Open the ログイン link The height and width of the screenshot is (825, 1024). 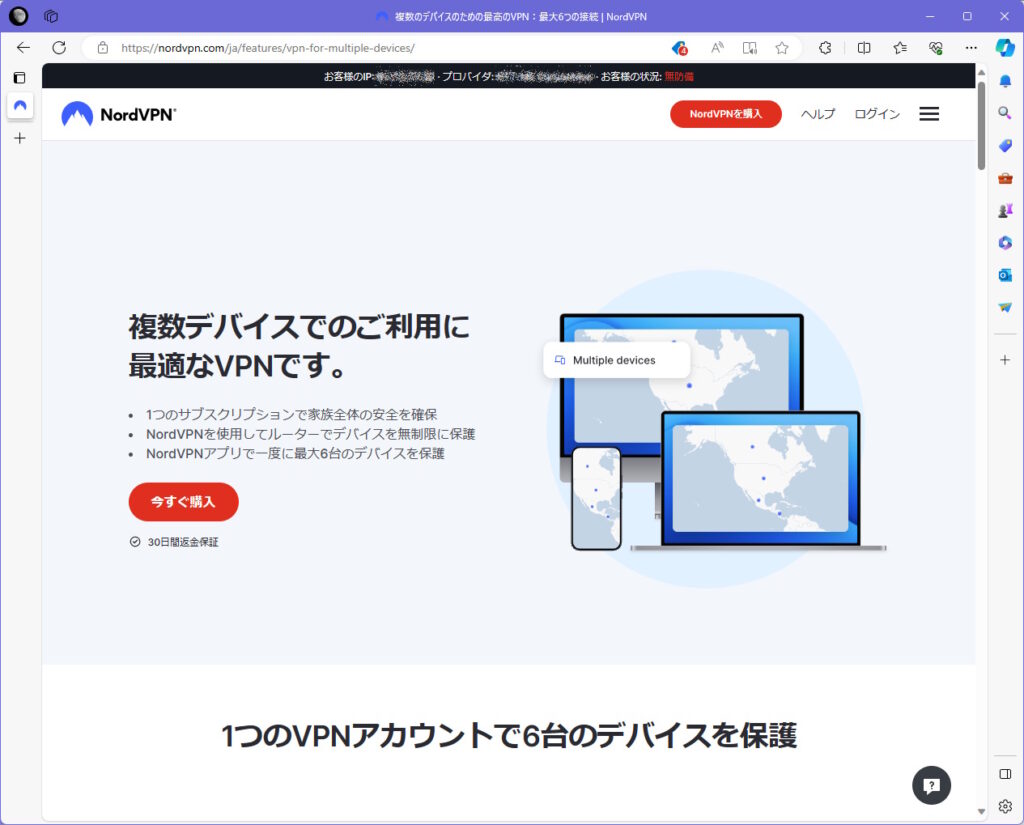[876, 114]
